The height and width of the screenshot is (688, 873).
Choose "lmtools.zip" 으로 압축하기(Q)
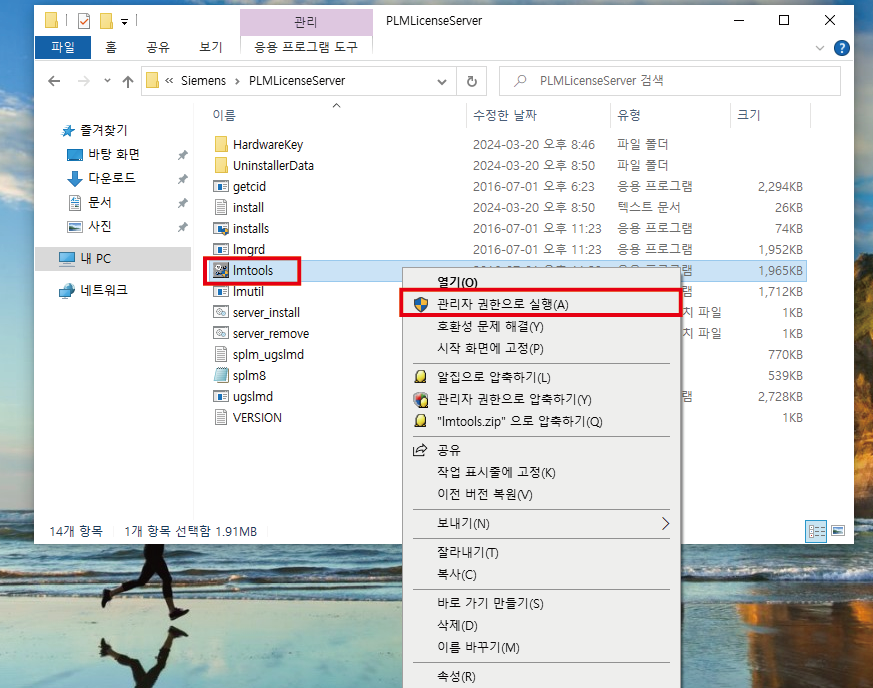pos(541,421)
